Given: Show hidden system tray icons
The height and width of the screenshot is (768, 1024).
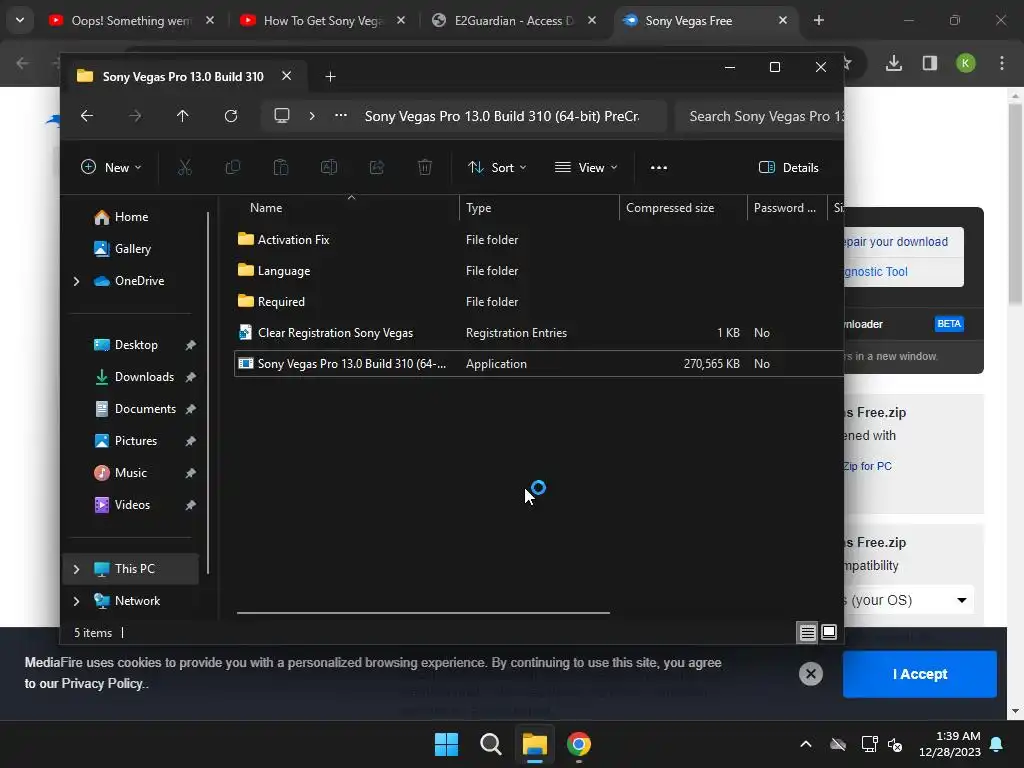Looking at the screenshot, I should (806, 744).
